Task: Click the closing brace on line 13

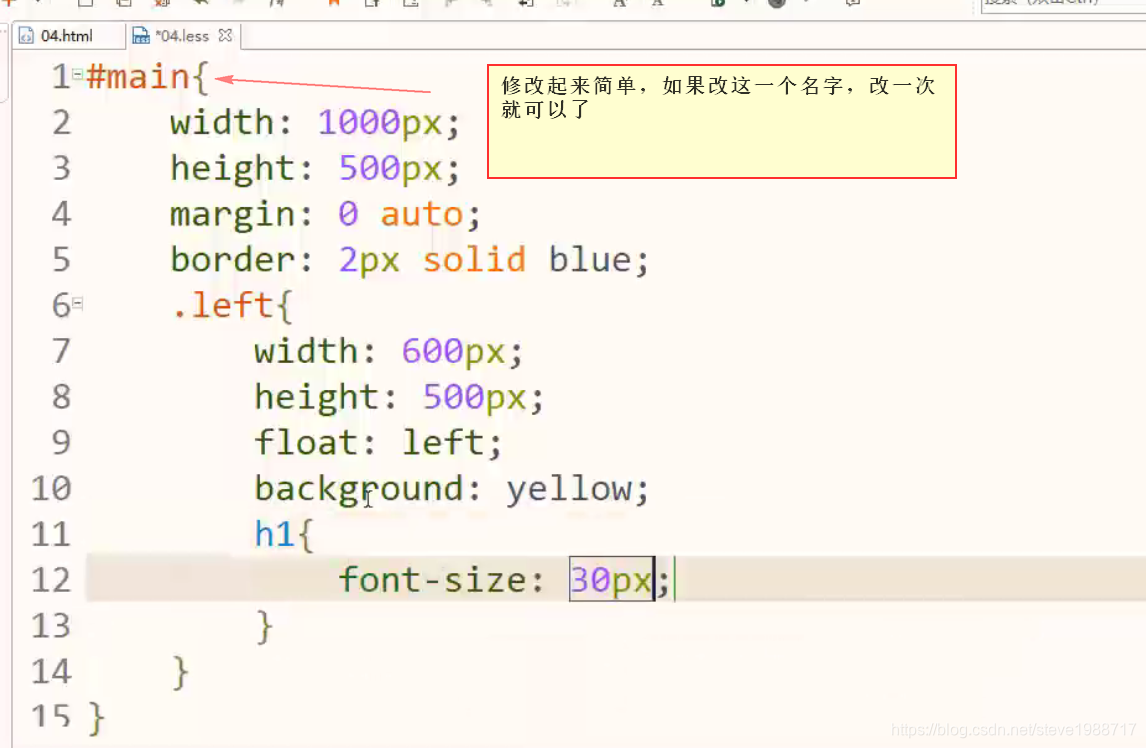Action: (265, 627)
